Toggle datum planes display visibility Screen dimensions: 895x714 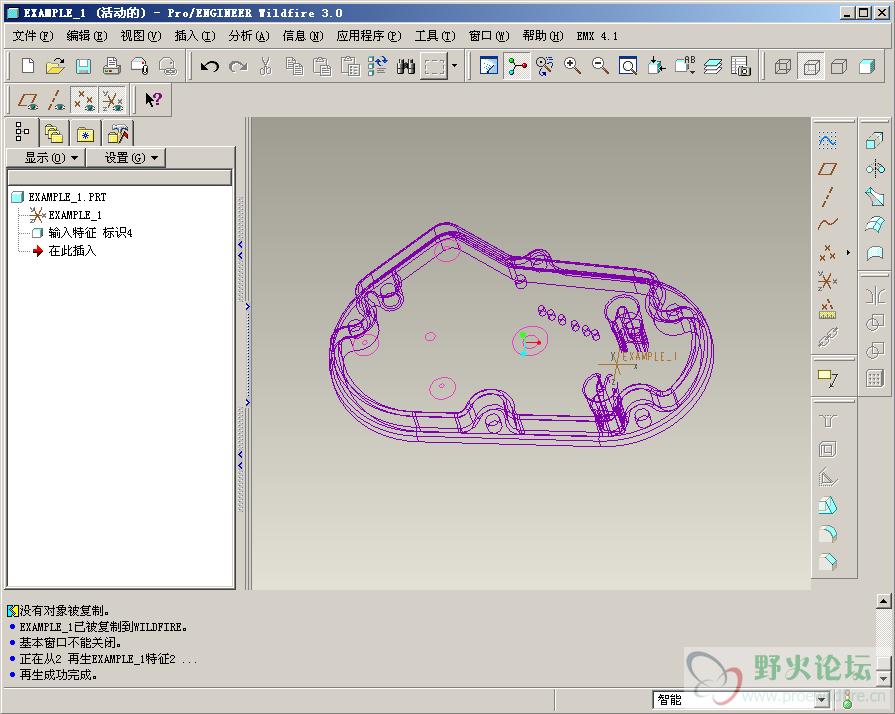[x=28, y=100]
